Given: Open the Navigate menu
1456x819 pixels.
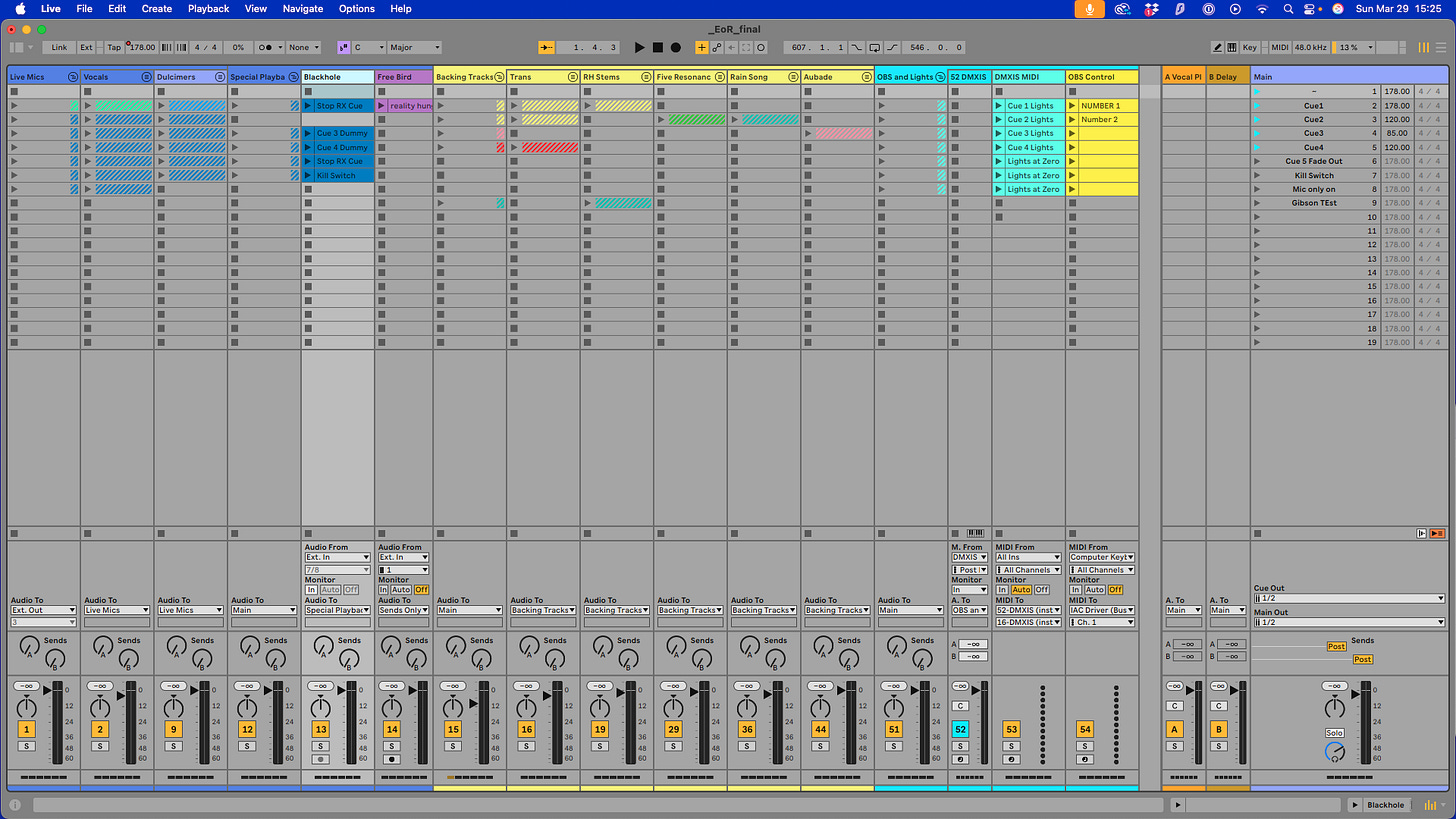Looking at the screenshot, I should (x=303, y=9).
